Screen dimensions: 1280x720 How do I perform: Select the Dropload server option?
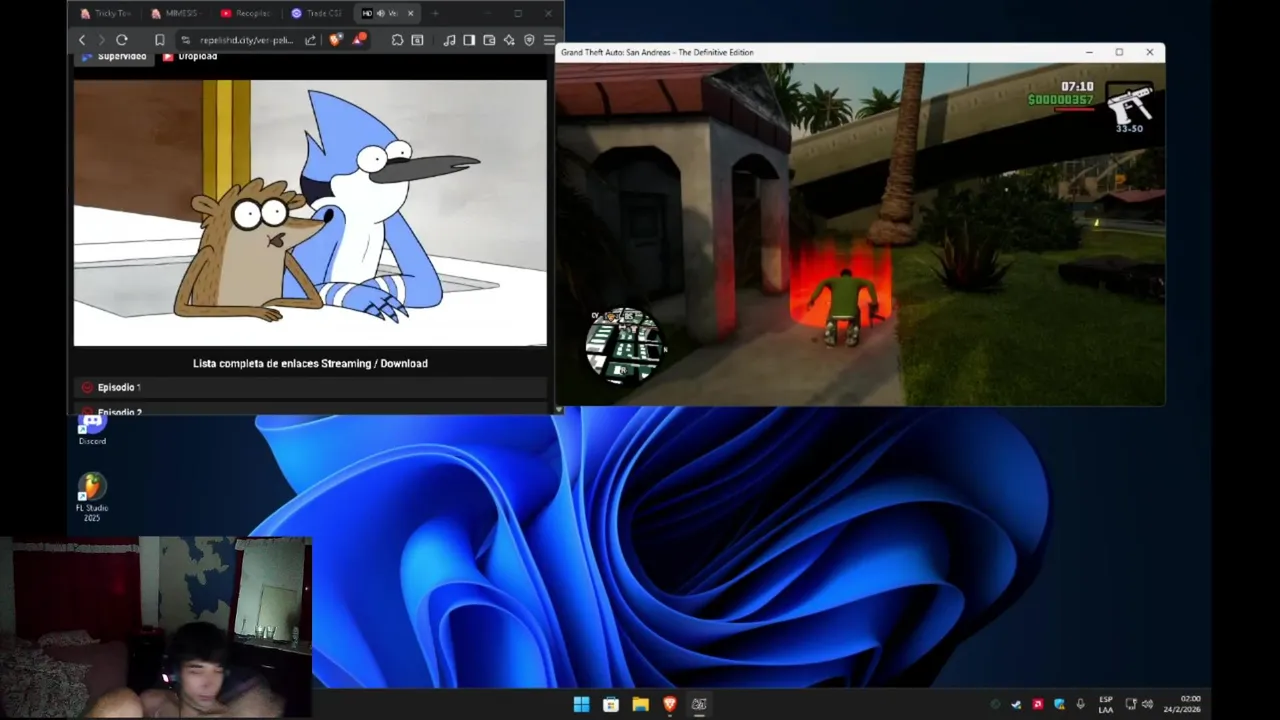coord(190,57)
